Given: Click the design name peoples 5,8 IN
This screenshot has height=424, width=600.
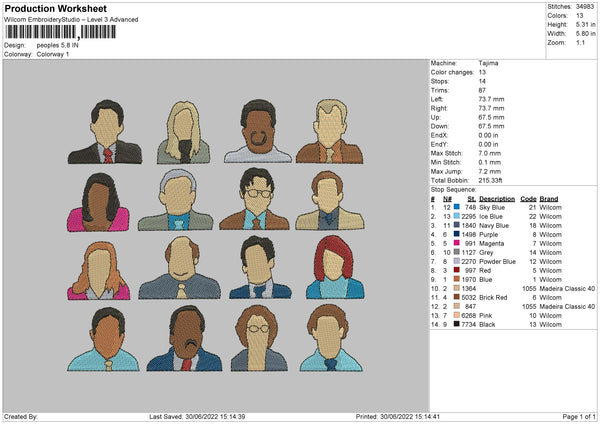Looking at the screenshot, I should tap(57, 45).
